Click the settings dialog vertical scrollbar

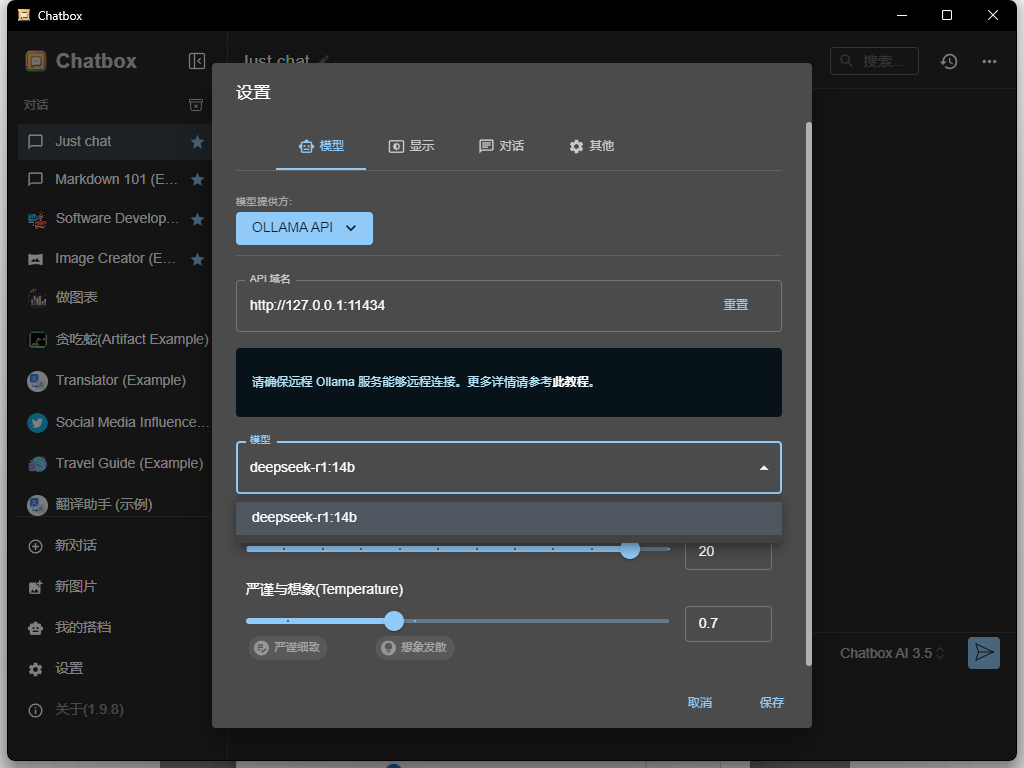(808, 394)
